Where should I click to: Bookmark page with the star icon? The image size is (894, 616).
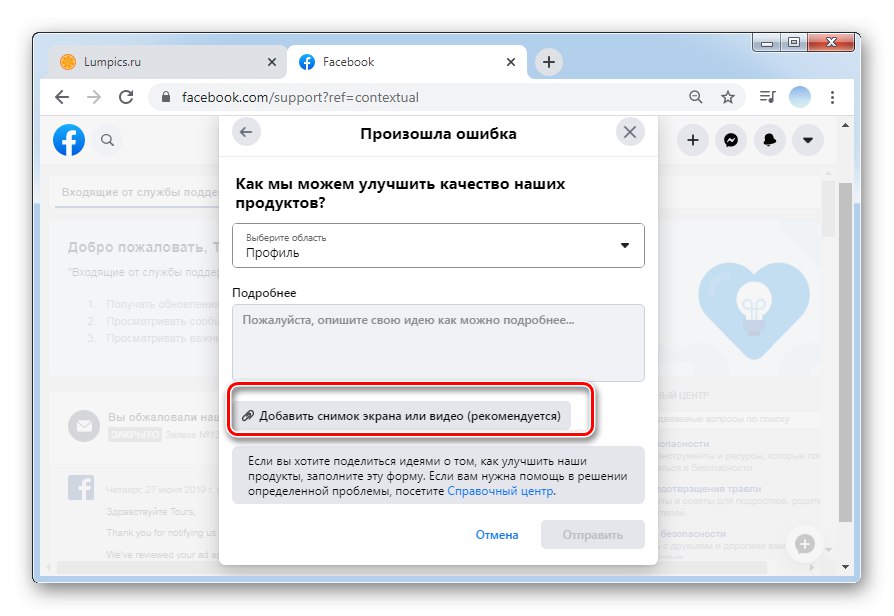pos(728,98)
